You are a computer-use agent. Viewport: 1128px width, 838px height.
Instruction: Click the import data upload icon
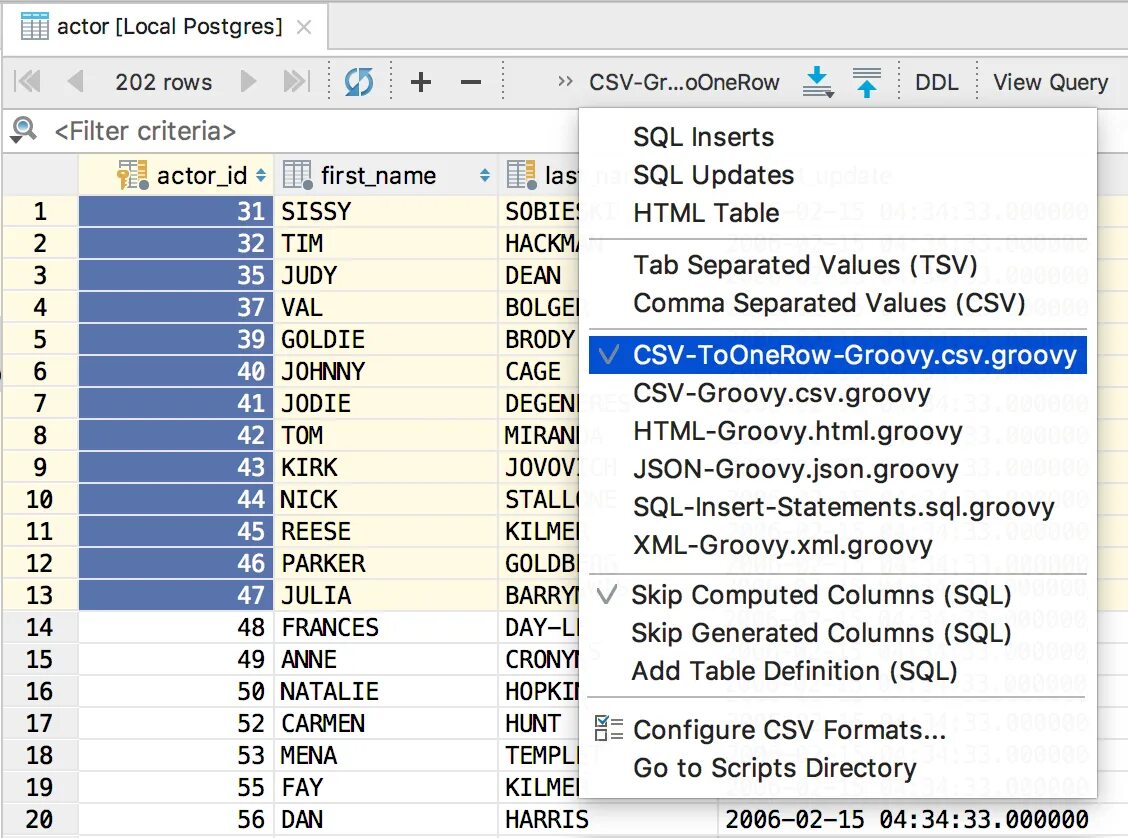867,82
